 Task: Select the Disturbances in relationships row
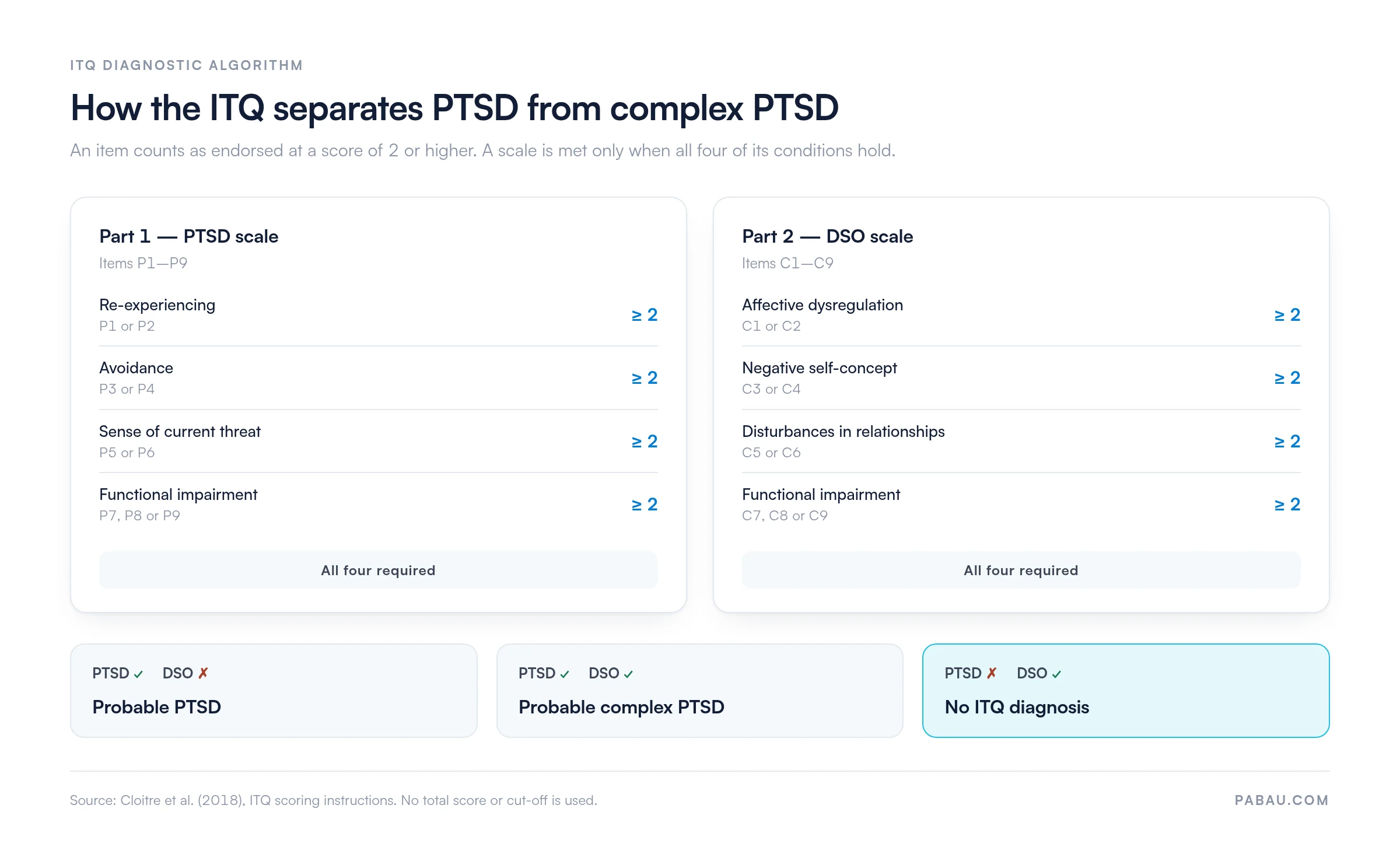(x=1021, y=442)
